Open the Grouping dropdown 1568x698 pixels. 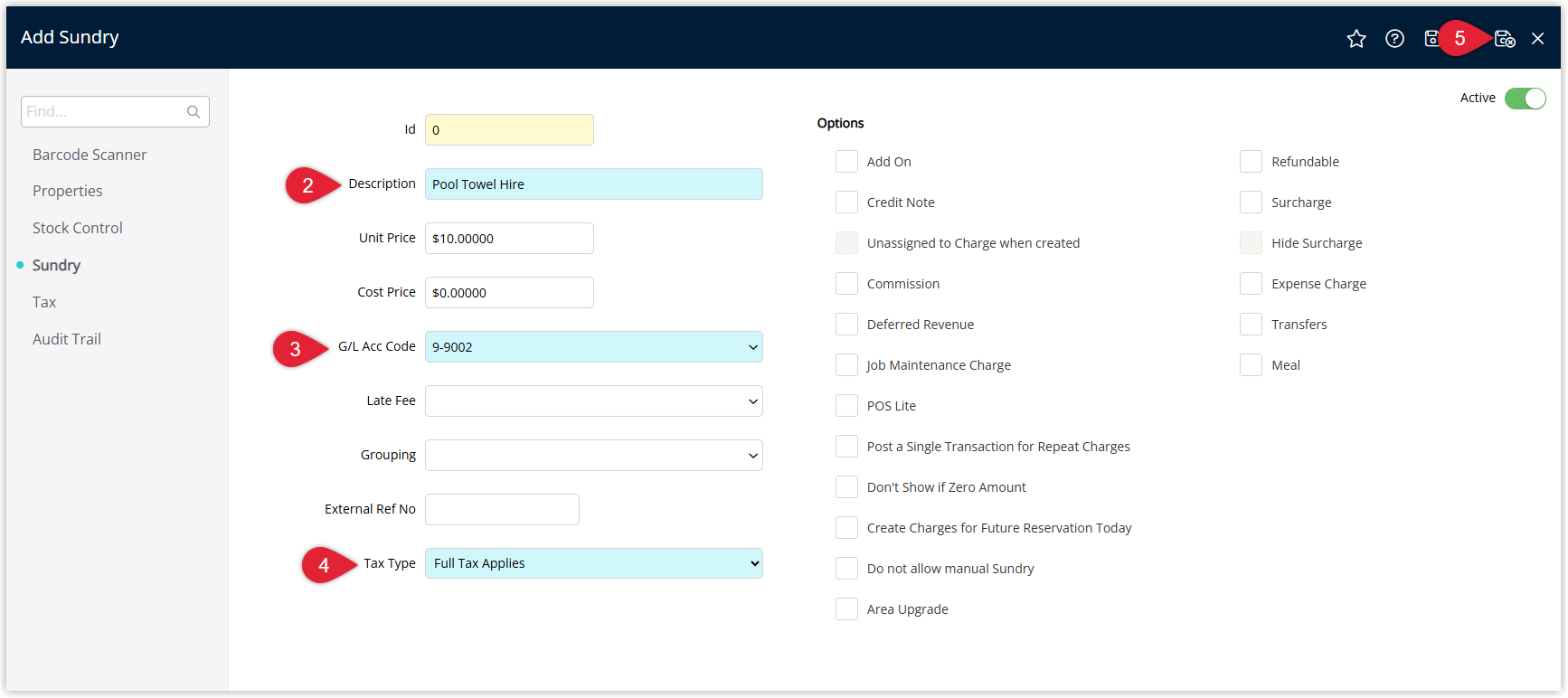pyautogui.click(x=594, y=456)
